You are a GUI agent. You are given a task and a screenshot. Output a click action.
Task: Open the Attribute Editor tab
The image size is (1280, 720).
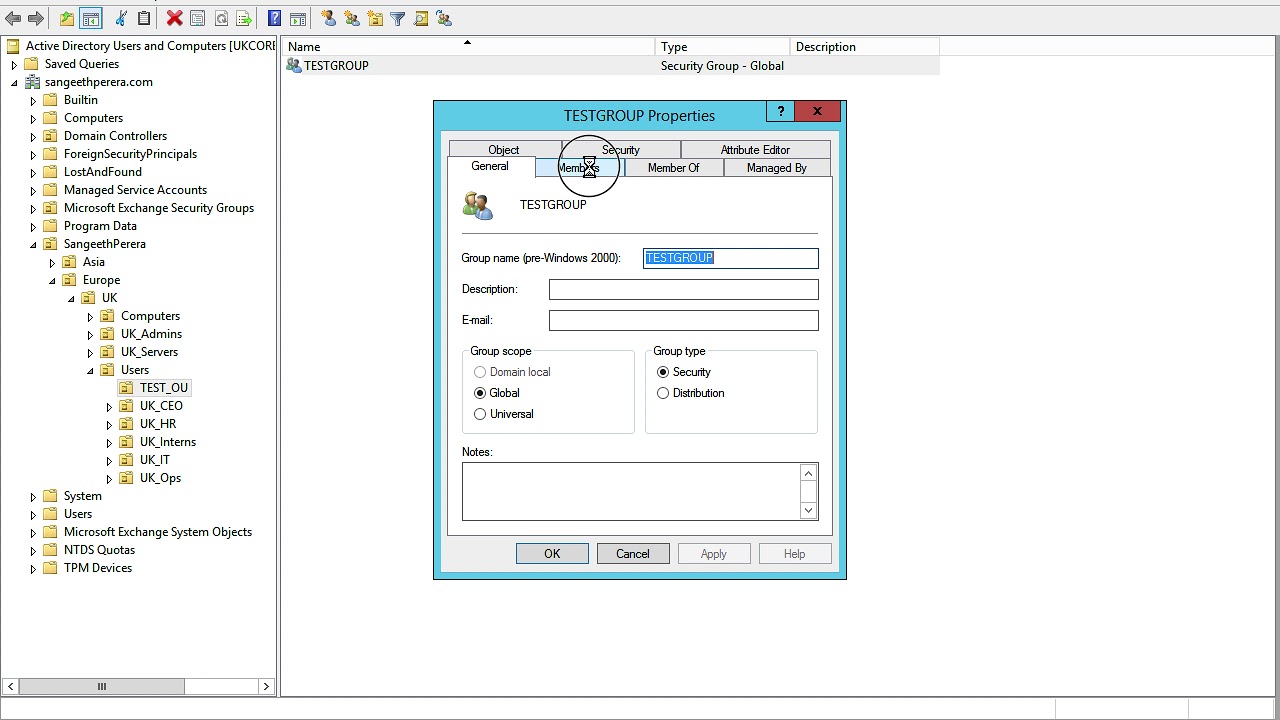755,150
